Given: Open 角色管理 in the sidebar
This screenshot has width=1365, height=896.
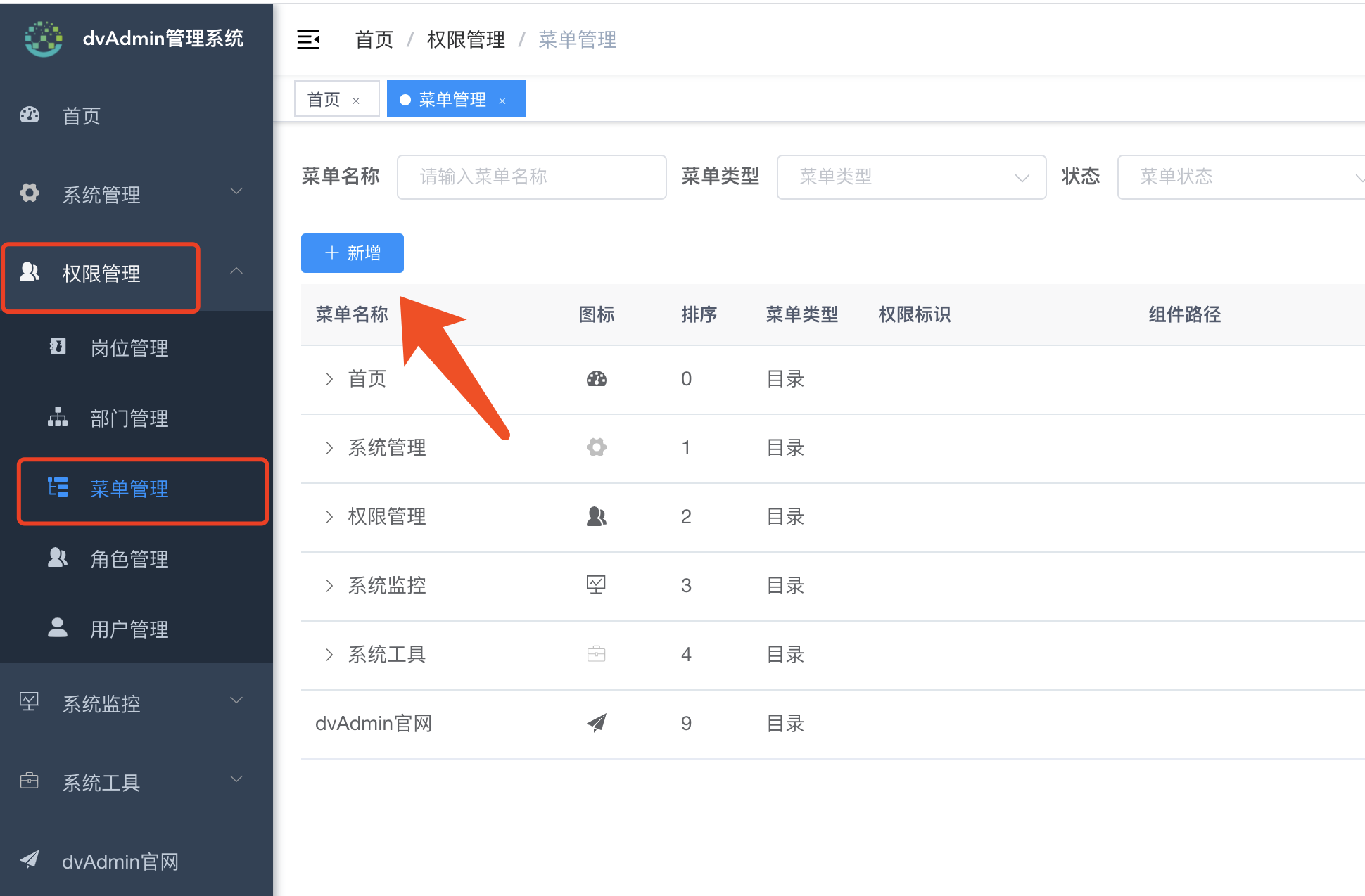Looking at the screenshot, I should pyautogui.click(x=129, y=559).
